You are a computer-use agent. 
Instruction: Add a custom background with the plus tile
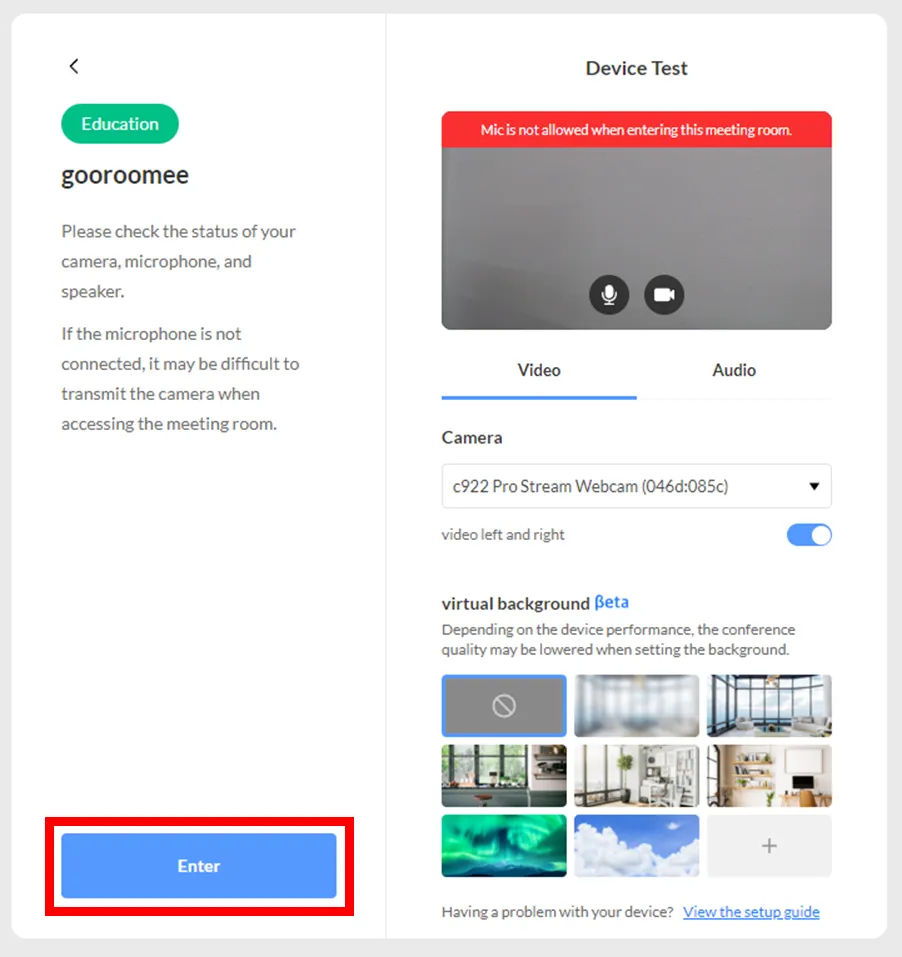click(x=769, y=845)
